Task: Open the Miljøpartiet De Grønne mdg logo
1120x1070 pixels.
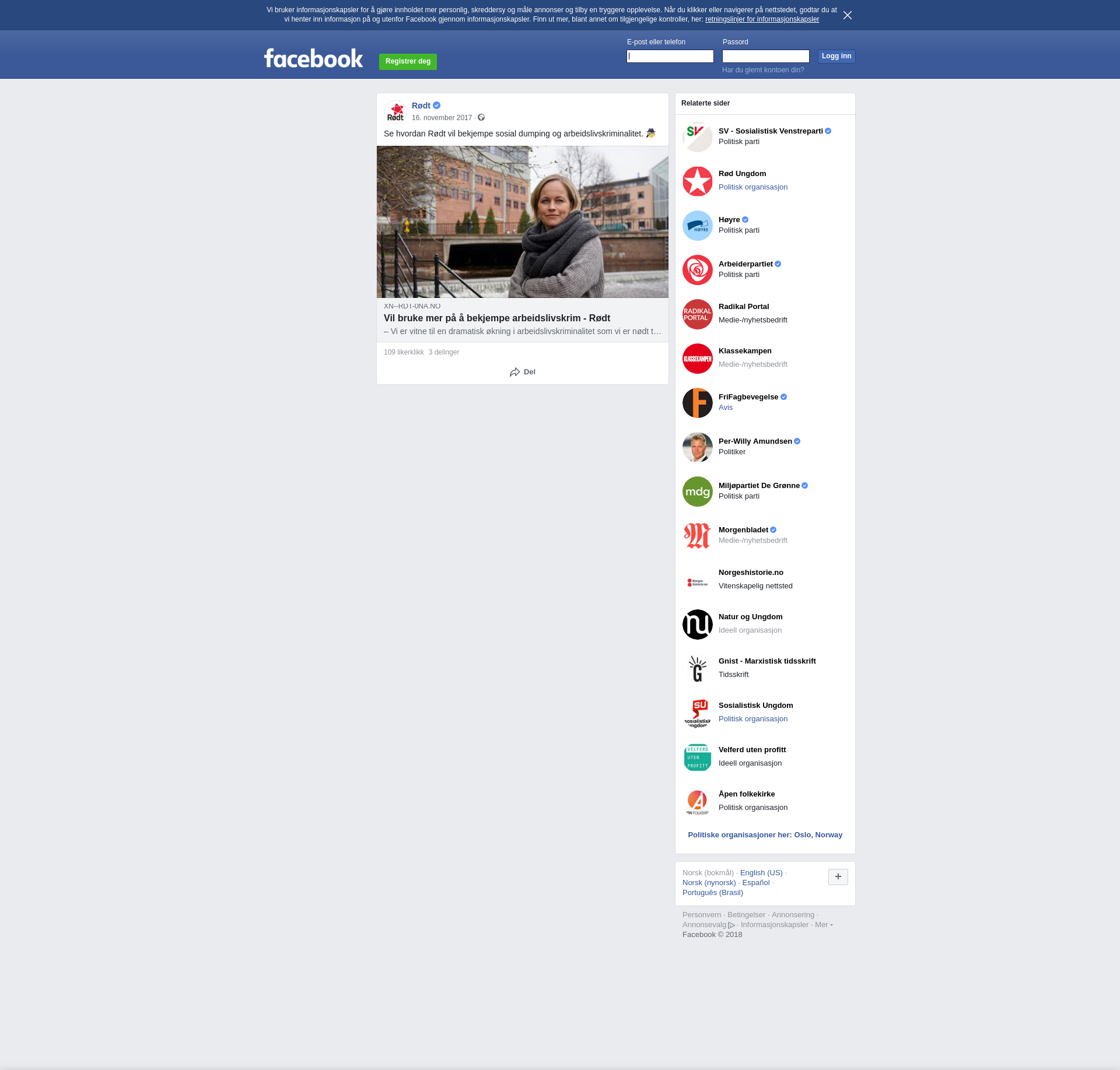Action: click(x=698, y=492)
